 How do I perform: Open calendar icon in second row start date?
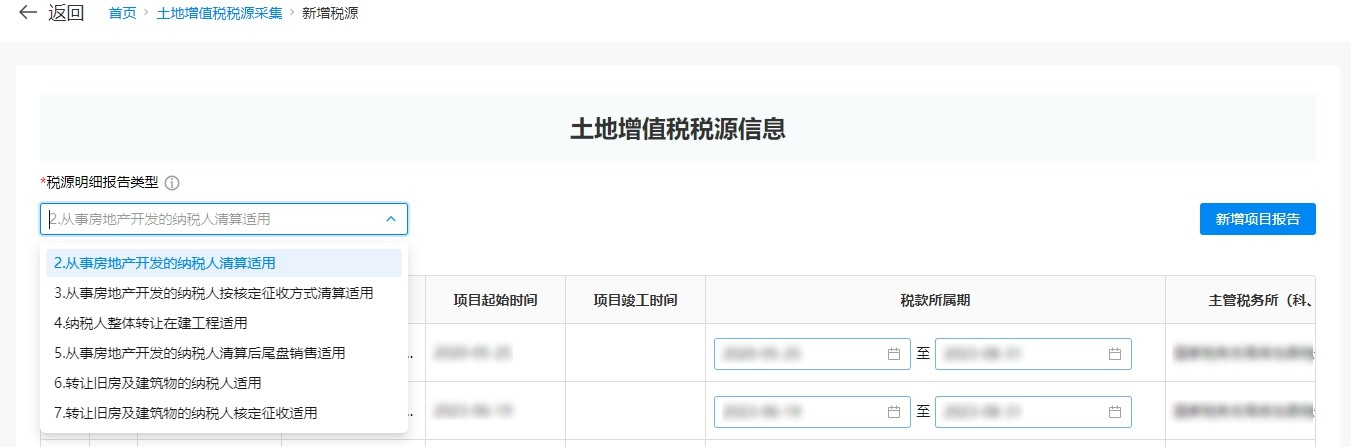coord(893,411)
